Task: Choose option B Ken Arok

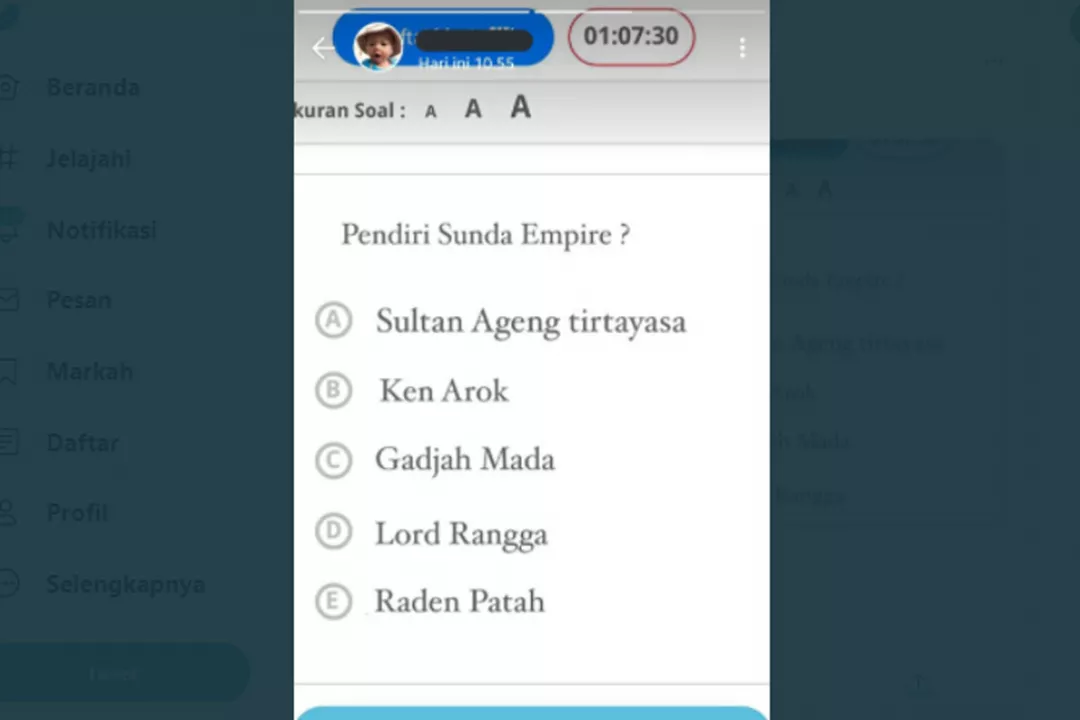Action: 412,391
